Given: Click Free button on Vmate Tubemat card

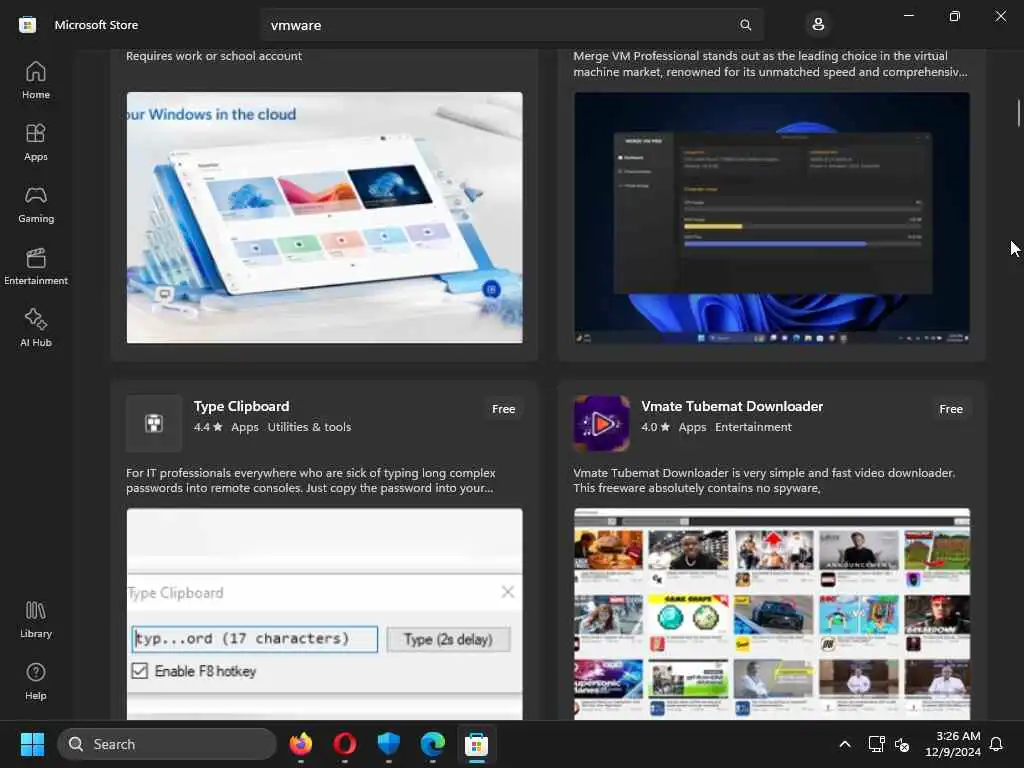Looking at the screenshot, I should pyautogui.click(x=951, y=409).
